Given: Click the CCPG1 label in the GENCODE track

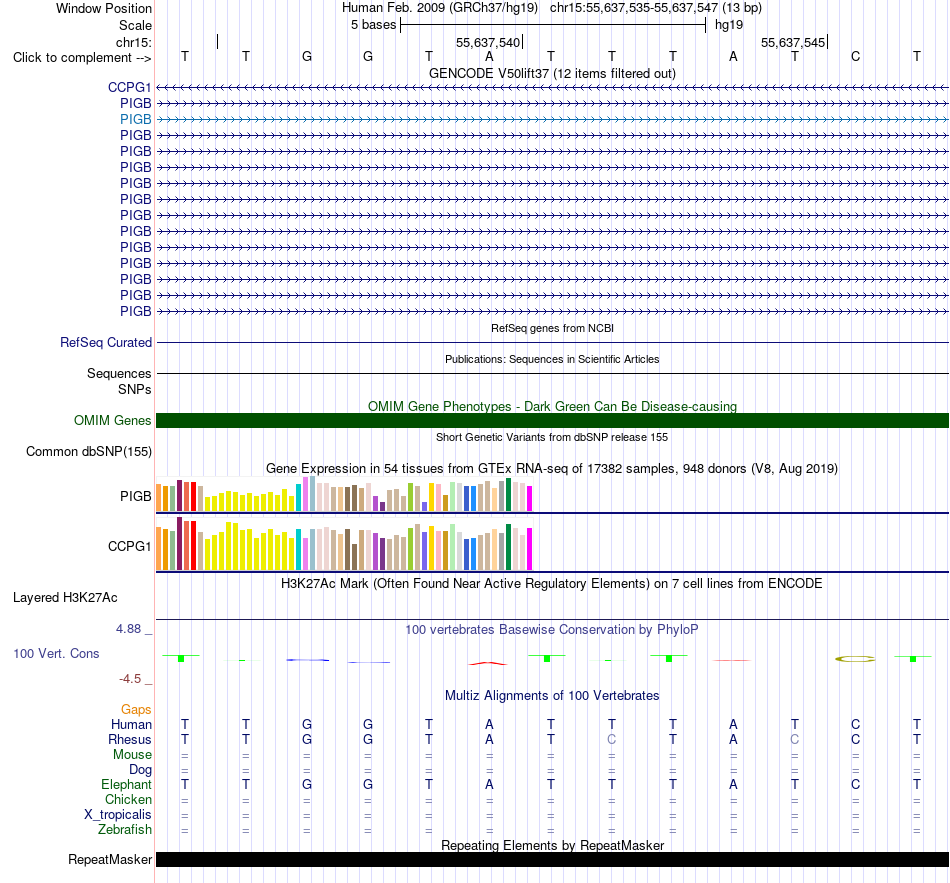Looking at the screenshot, I should [129, 87].
